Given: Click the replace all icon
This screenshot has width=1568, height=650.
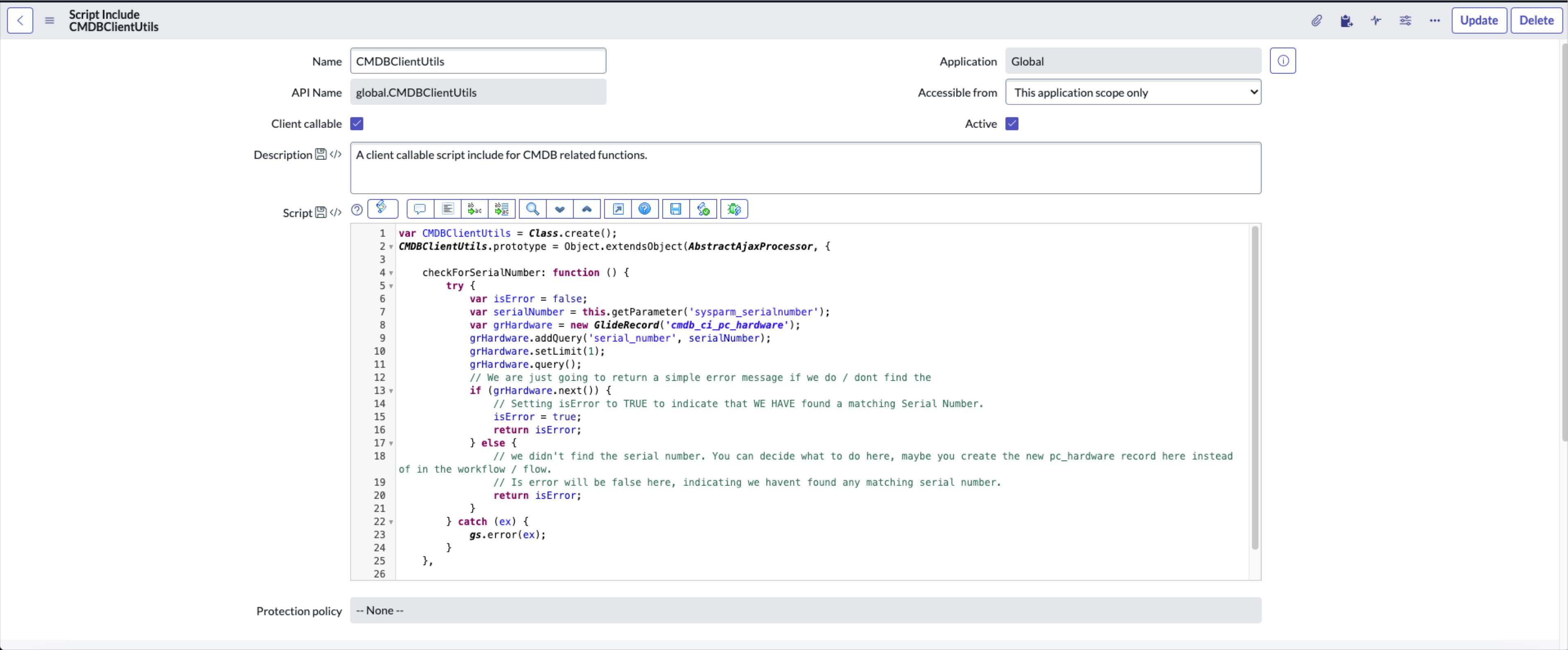Looking at the screenshot, I should pos(502,209).
